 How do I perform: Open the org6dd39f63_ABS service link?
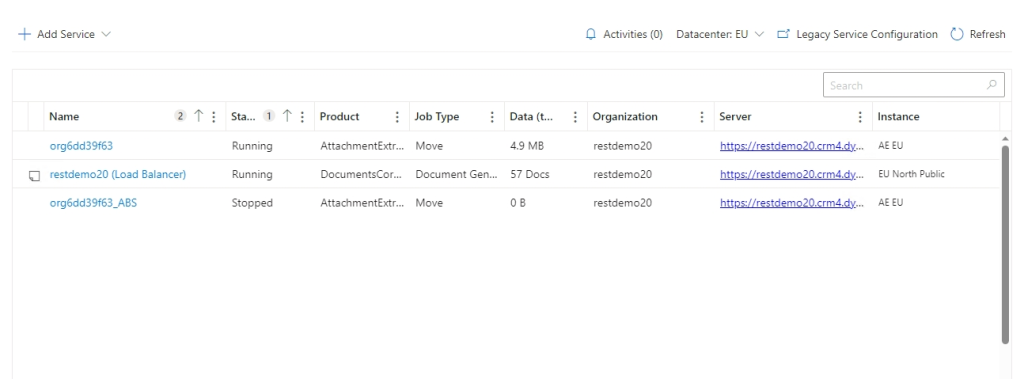pyautogui.click(x=93, y=203)
